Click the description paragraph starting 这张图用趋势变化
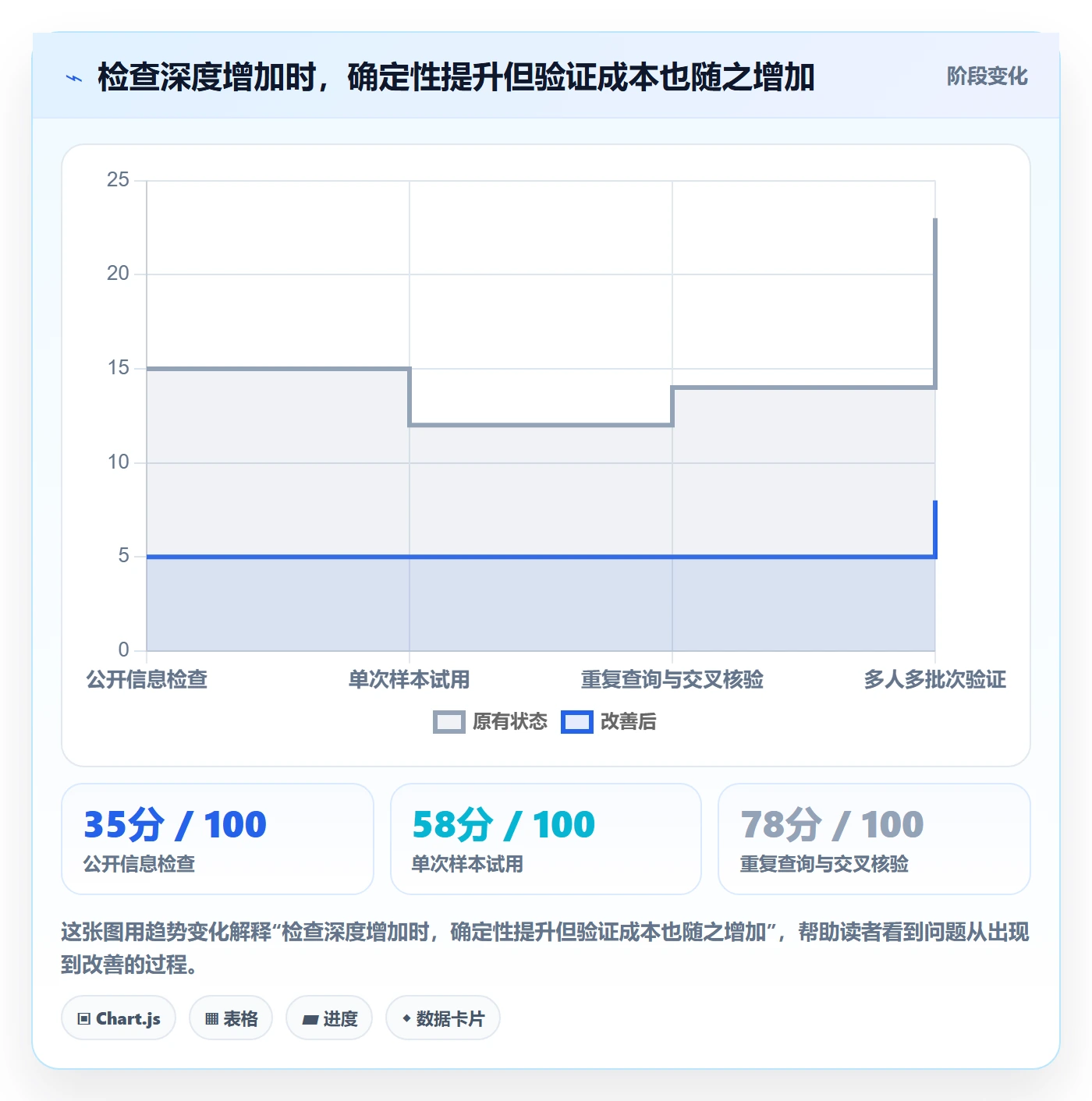The width and height of the screenshot is (1092, 1101). point(545,947)
